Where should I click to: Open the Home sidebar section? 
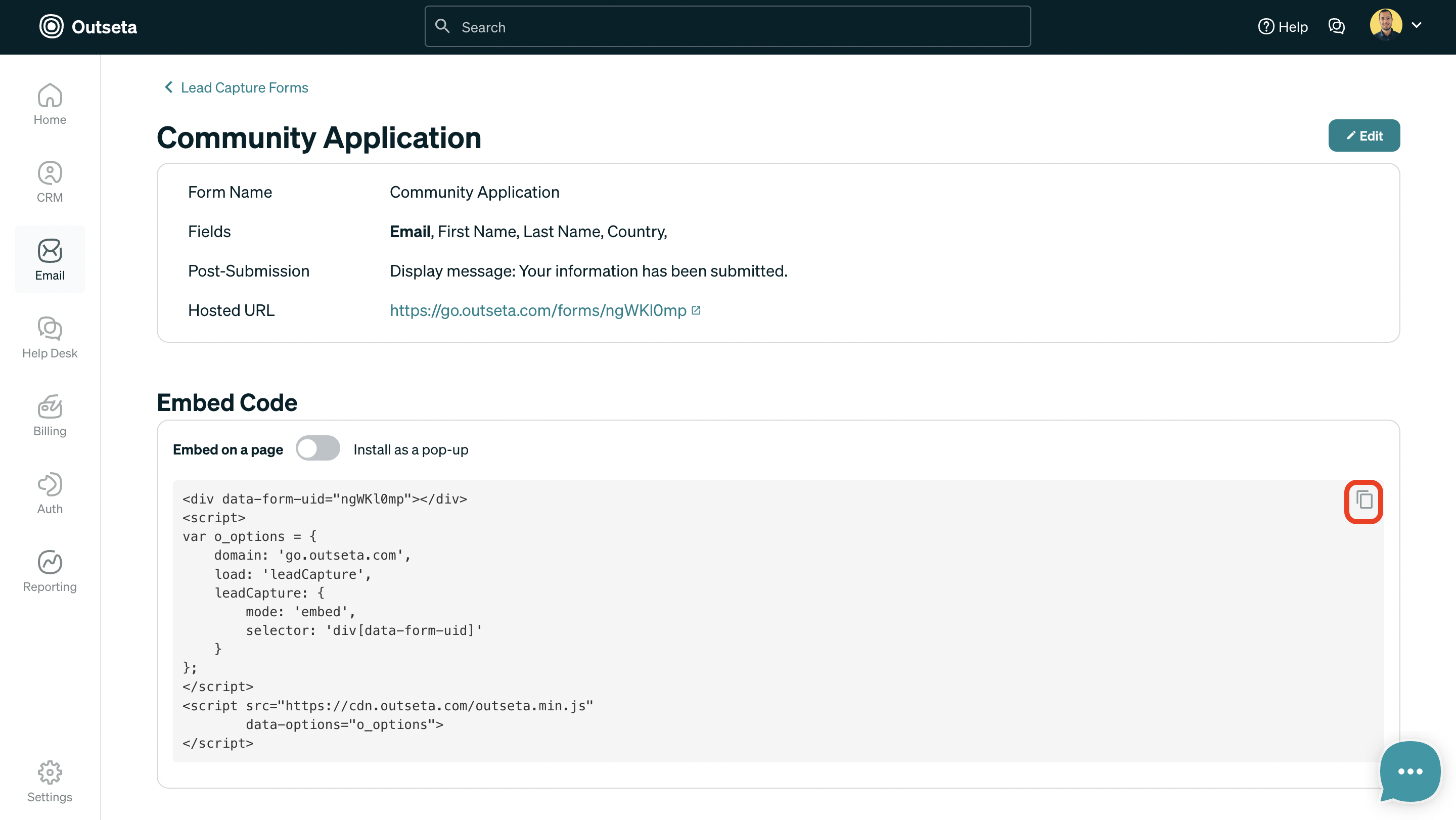tap(50, 104)
